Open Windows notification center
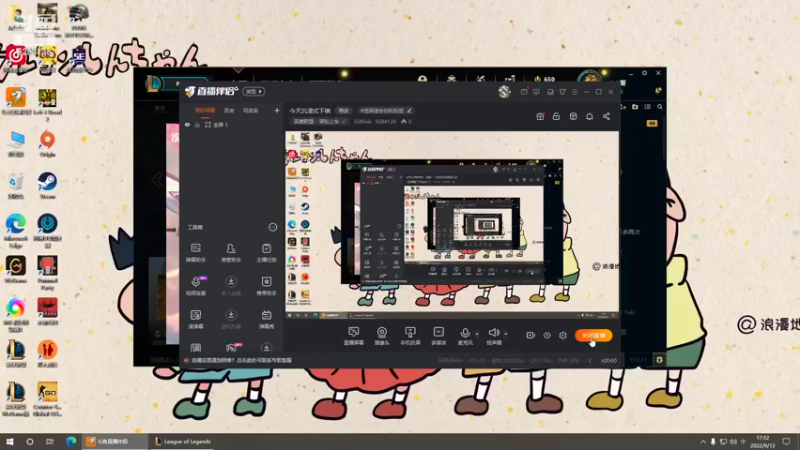 (x=787, y=441)
